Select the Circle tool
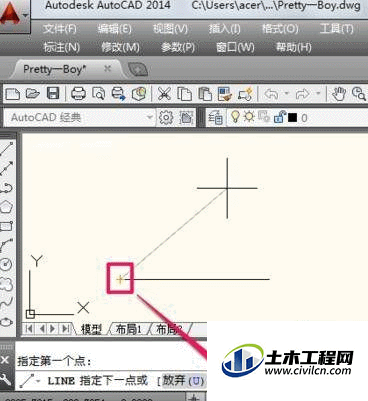Image resolution: width=368 pixels, height=401 pixels. point(7,265)
